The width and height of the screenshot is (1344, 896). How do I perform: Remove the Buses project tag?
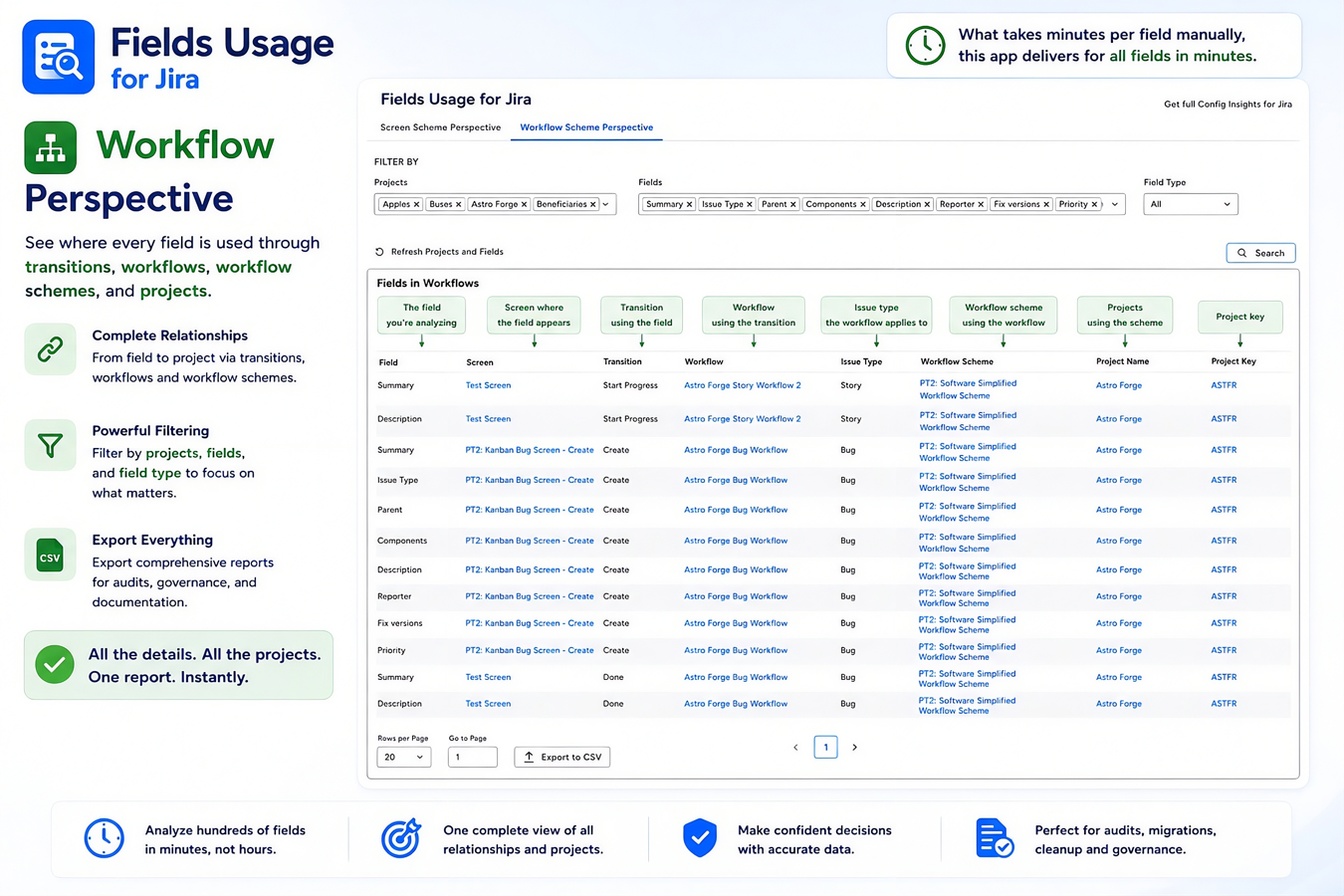(x=458, y=204)
